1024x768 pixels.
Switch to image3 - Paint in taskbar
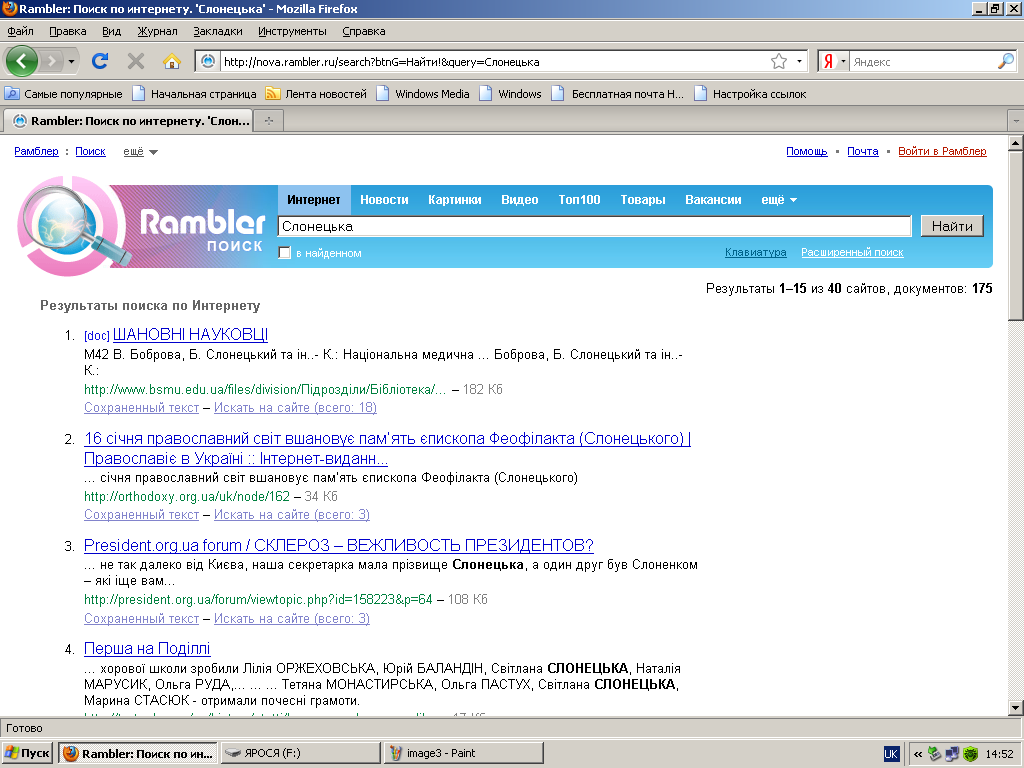pos(464,753)
